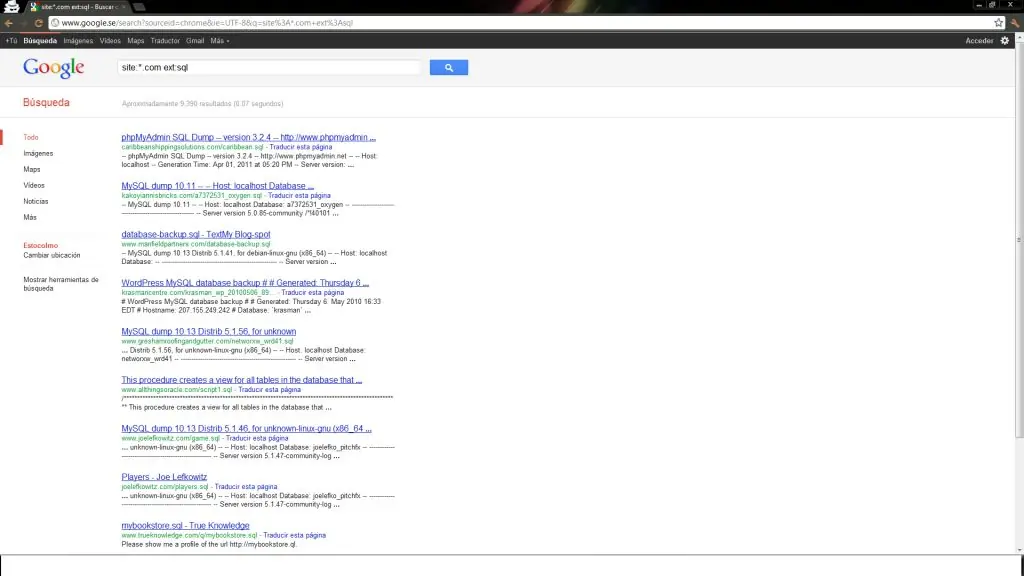1024x576 pixels.
Task: Translate the caribbeanshippingsolutions result page
Action: [x=300, y=147]
